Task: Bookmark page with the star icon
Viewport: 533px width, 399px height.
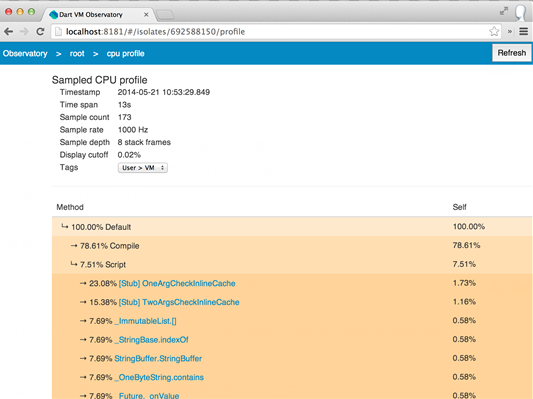Action: pyautogui.click(x=494, y=32)
